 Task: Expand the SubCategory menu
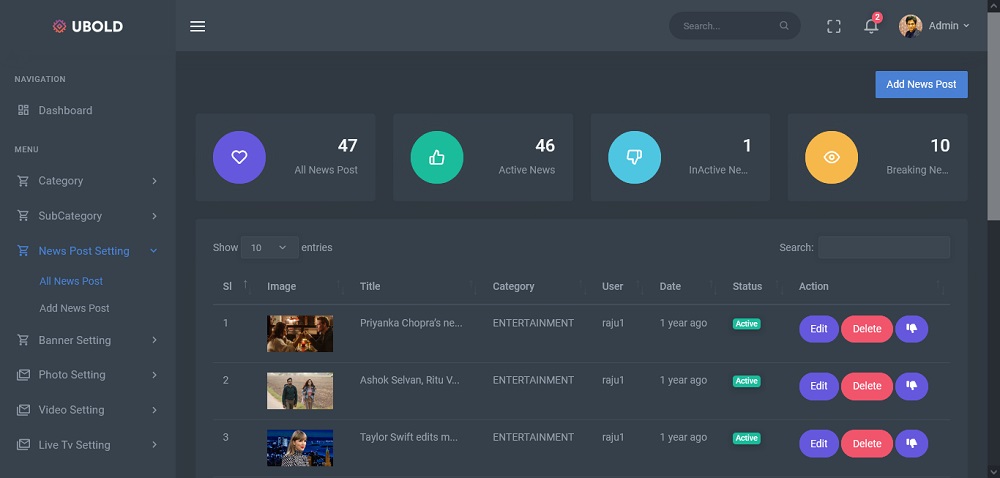click(154, 216)
